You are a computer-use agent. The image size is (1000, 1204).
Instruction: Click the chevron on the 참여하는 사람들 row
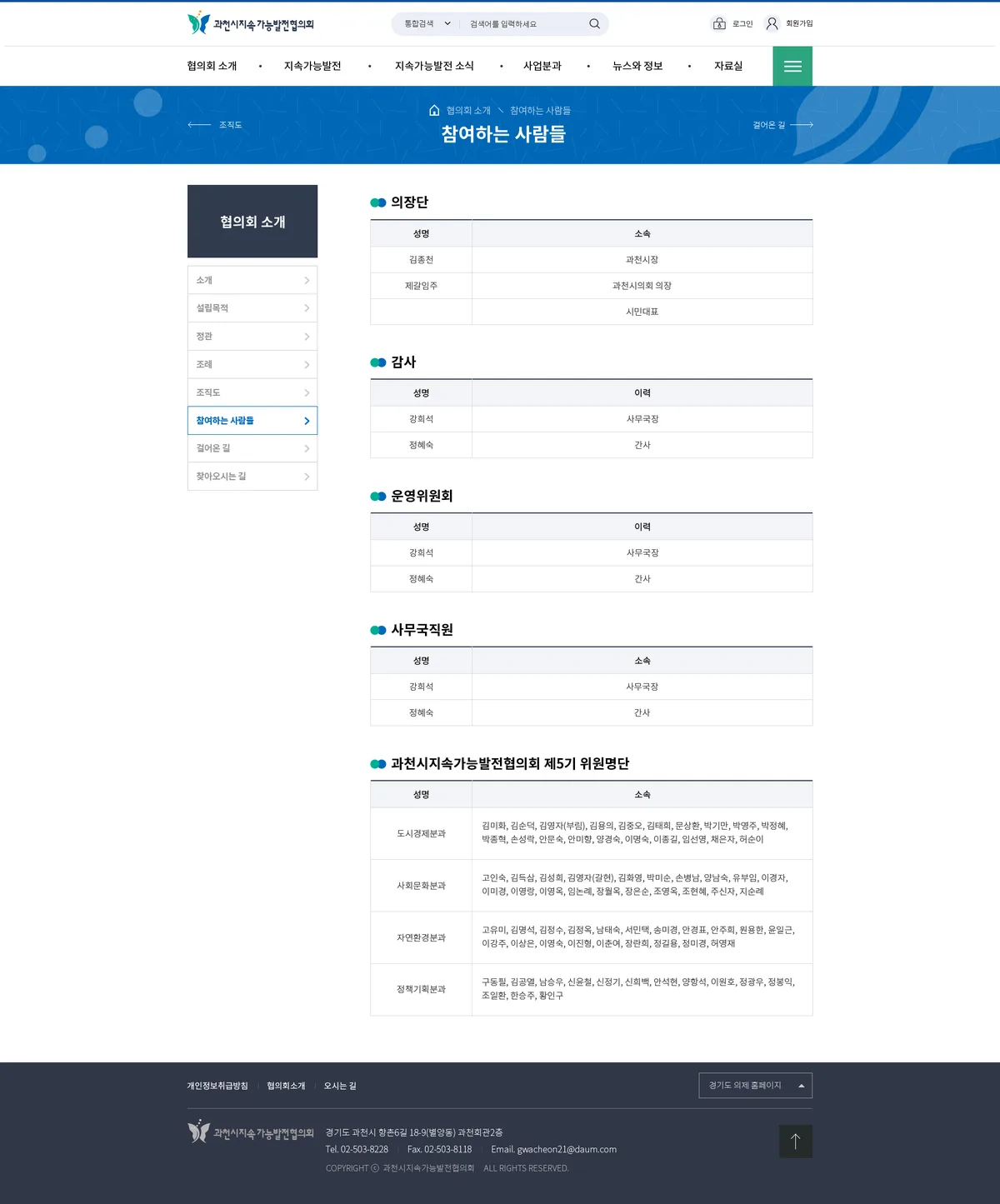(x=307, y=421)
